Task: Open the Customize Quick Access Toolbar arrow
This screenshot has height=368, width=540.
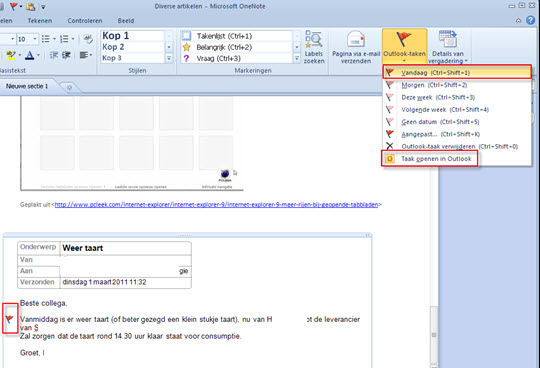Action: click(x=43, y=7)
